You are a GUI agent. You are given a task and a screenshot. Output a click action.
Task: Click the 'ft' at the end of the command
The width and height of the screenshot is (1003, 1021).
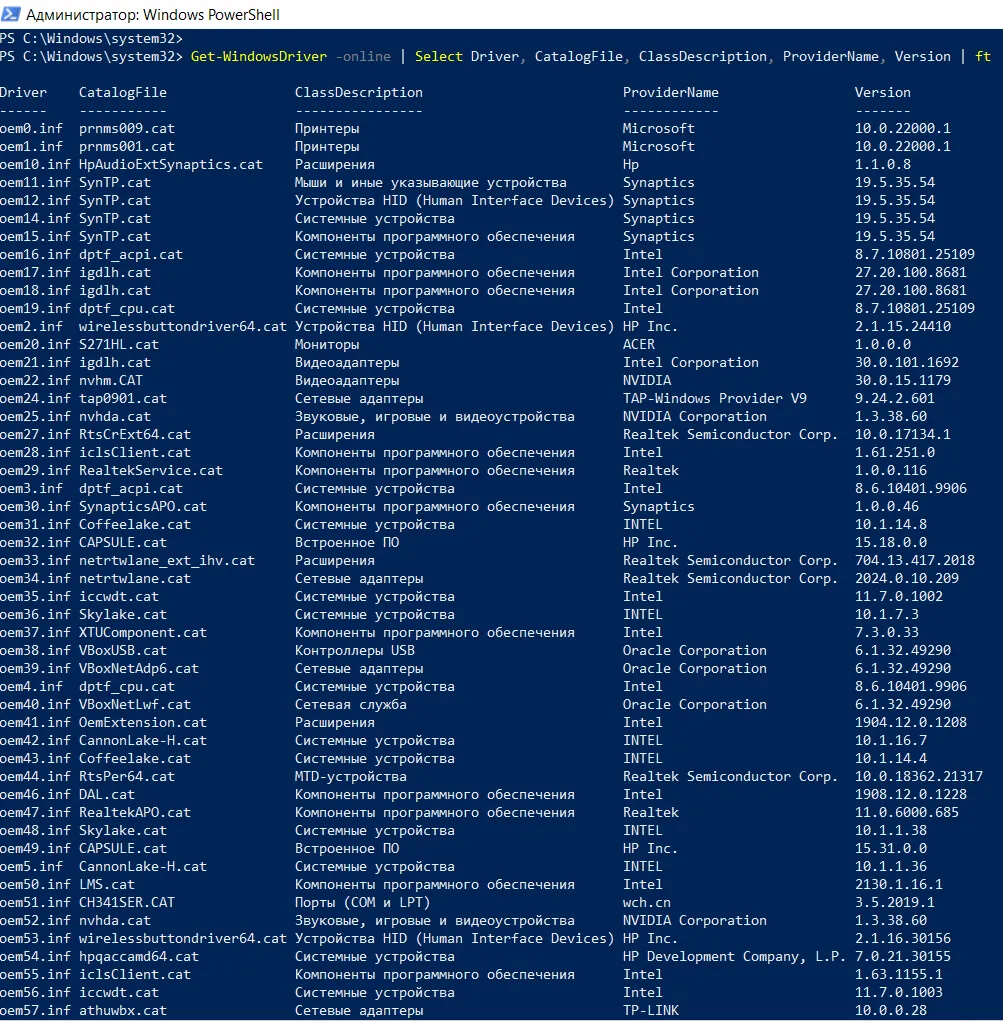(982, 57)
